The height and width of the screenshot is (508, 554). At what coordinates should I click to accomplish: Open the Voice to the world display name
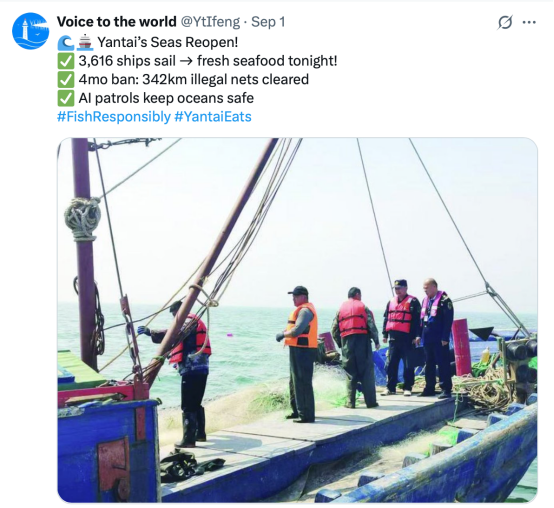[117, 22]
